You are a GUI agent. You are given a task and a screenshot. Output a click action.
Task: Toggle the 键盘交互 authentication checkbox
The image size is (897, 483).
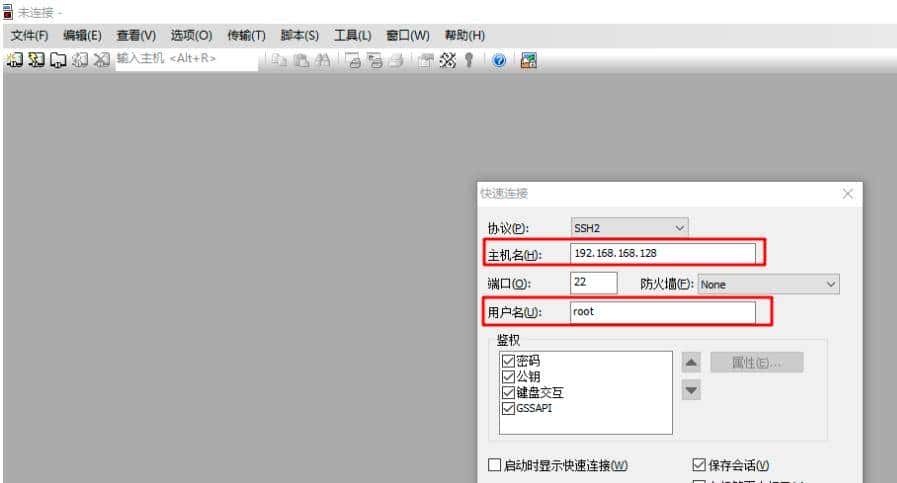point(508,393)
